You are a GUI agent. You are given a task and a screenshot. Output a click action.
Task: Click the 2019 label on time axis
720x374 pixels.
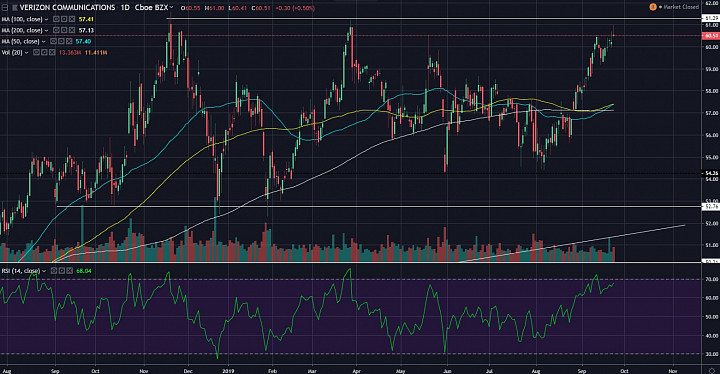(229, 370)
